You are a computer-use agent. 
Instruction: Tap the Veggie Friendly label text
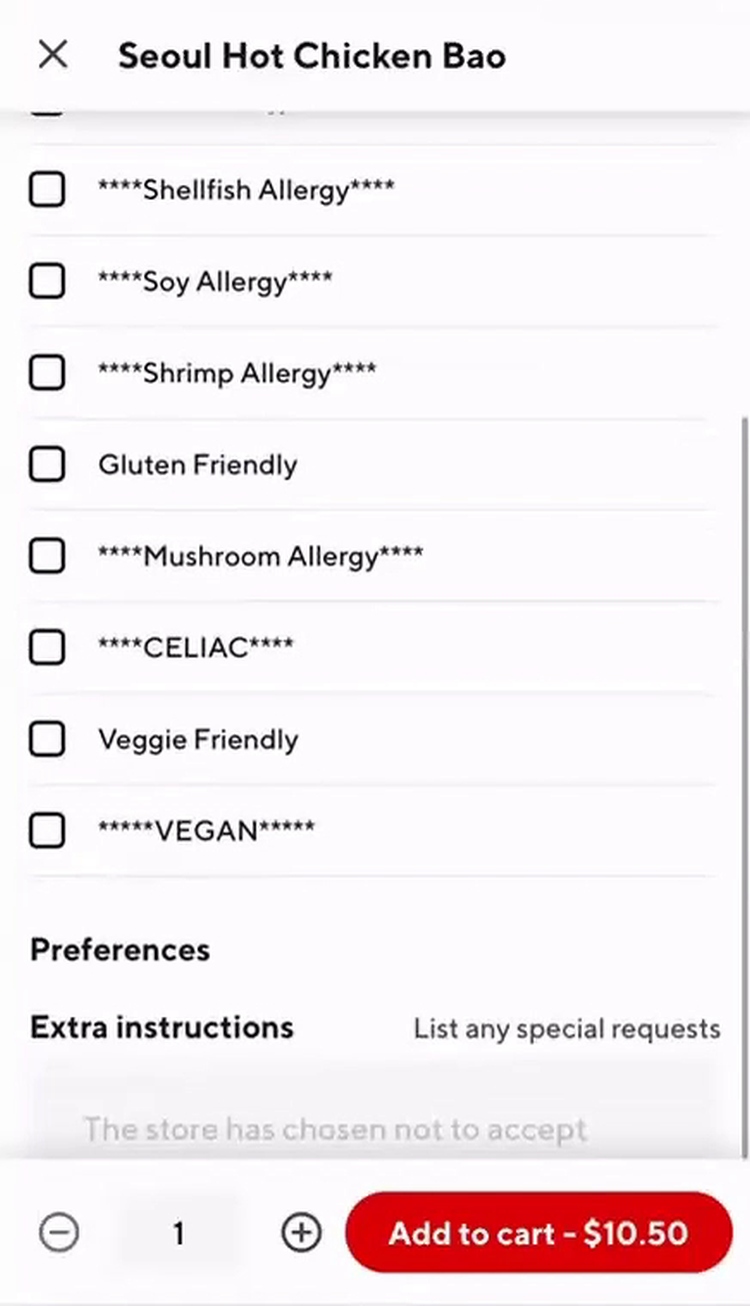pos(198,740)
